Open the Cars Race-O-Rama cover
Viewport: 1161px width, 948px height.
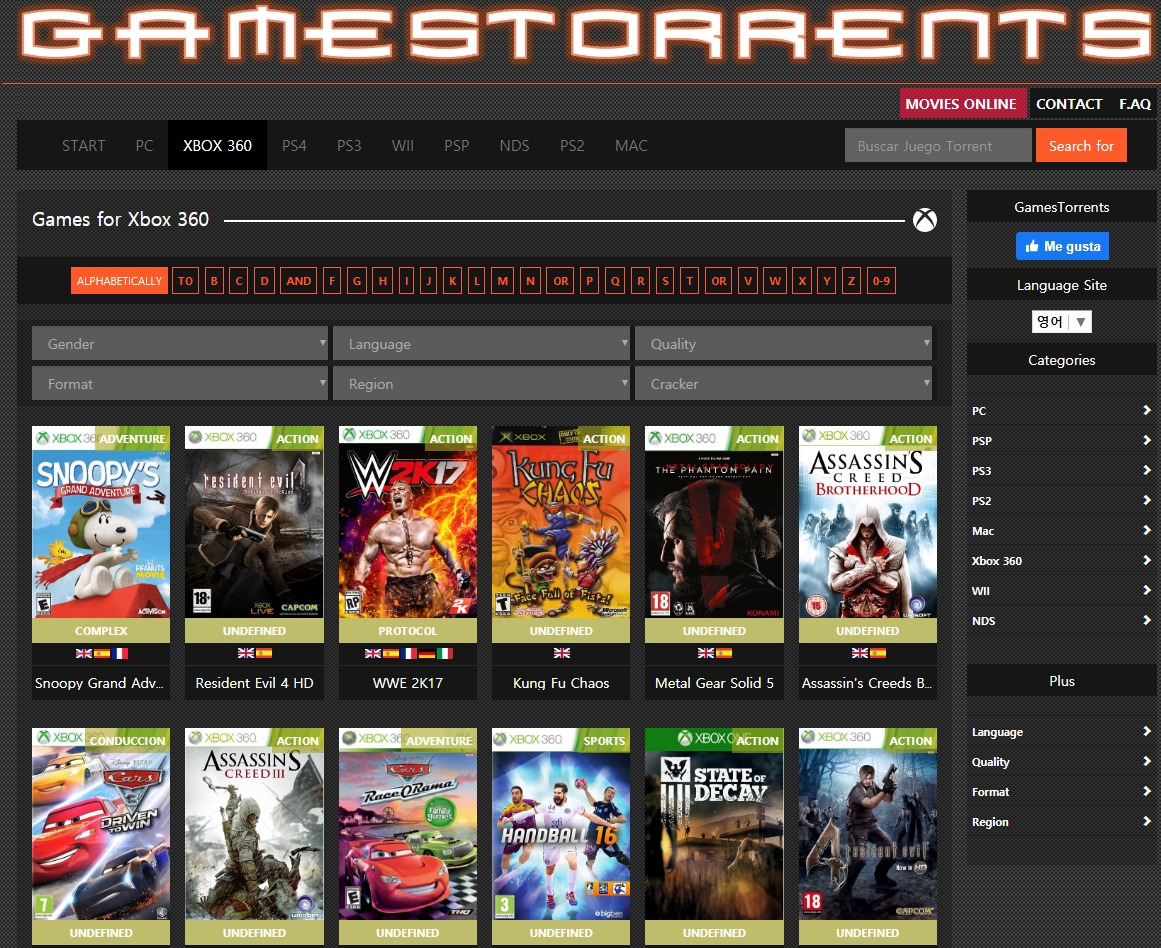[x=408, y=824]
